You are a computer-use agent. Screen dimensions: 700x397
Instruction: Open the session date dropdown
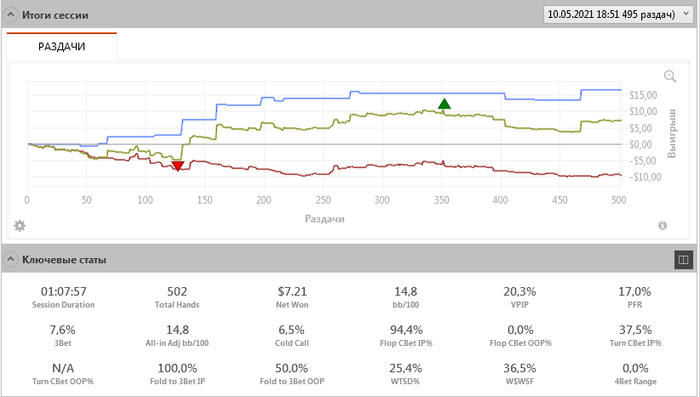tap(617, 14)
